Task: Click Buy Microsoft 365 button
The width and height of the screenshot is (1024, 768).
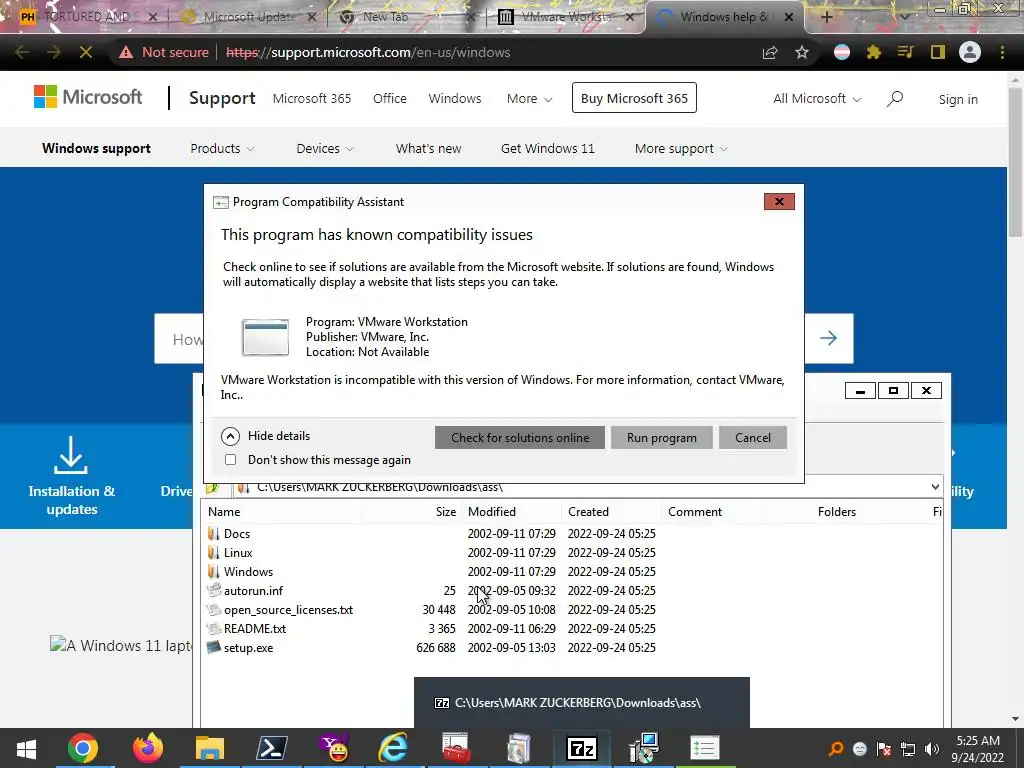Action: 634,98
